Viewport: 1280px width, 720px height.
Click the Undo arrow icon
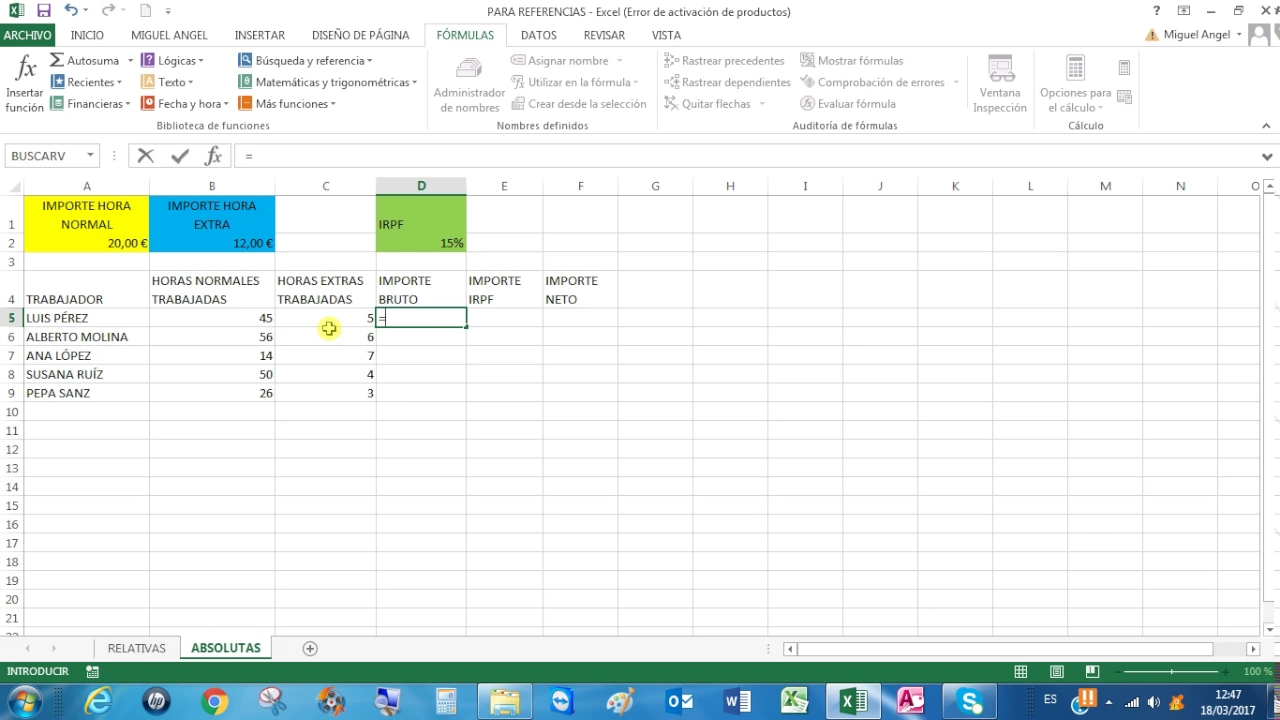pyautogui.click(x=71, y=11)
